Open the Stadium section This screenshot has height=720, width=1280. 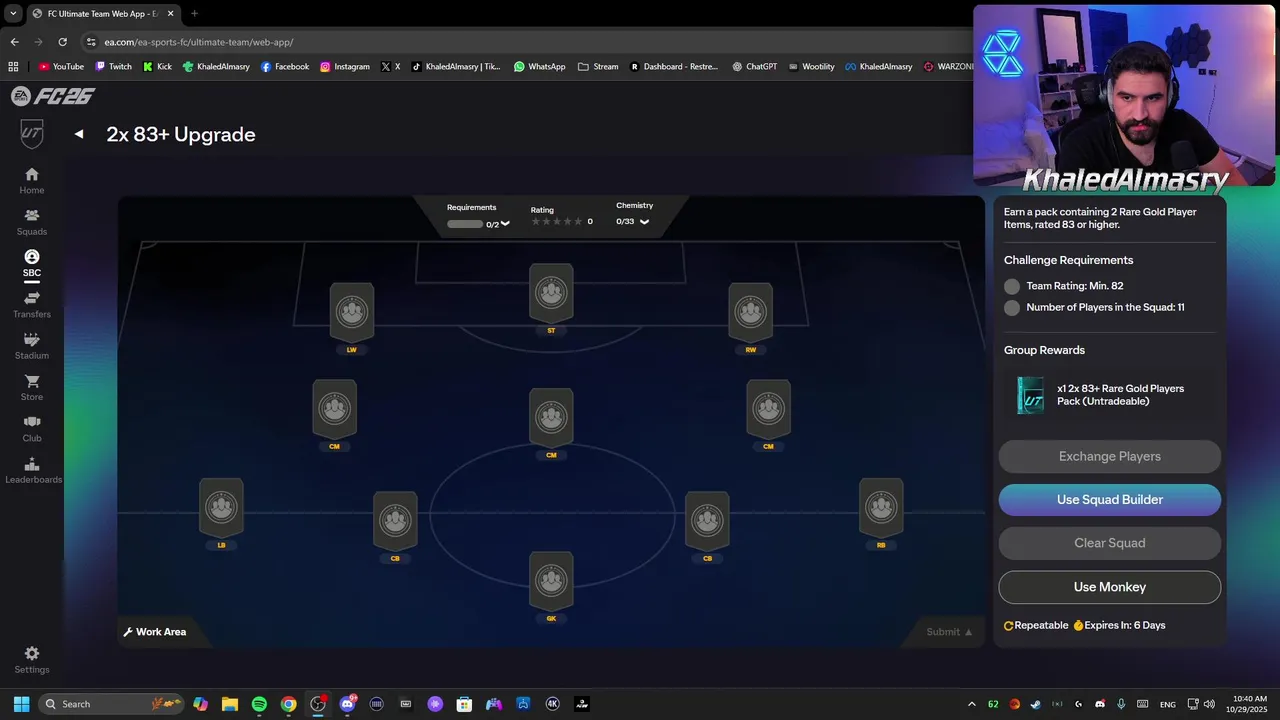coord(32,346)
